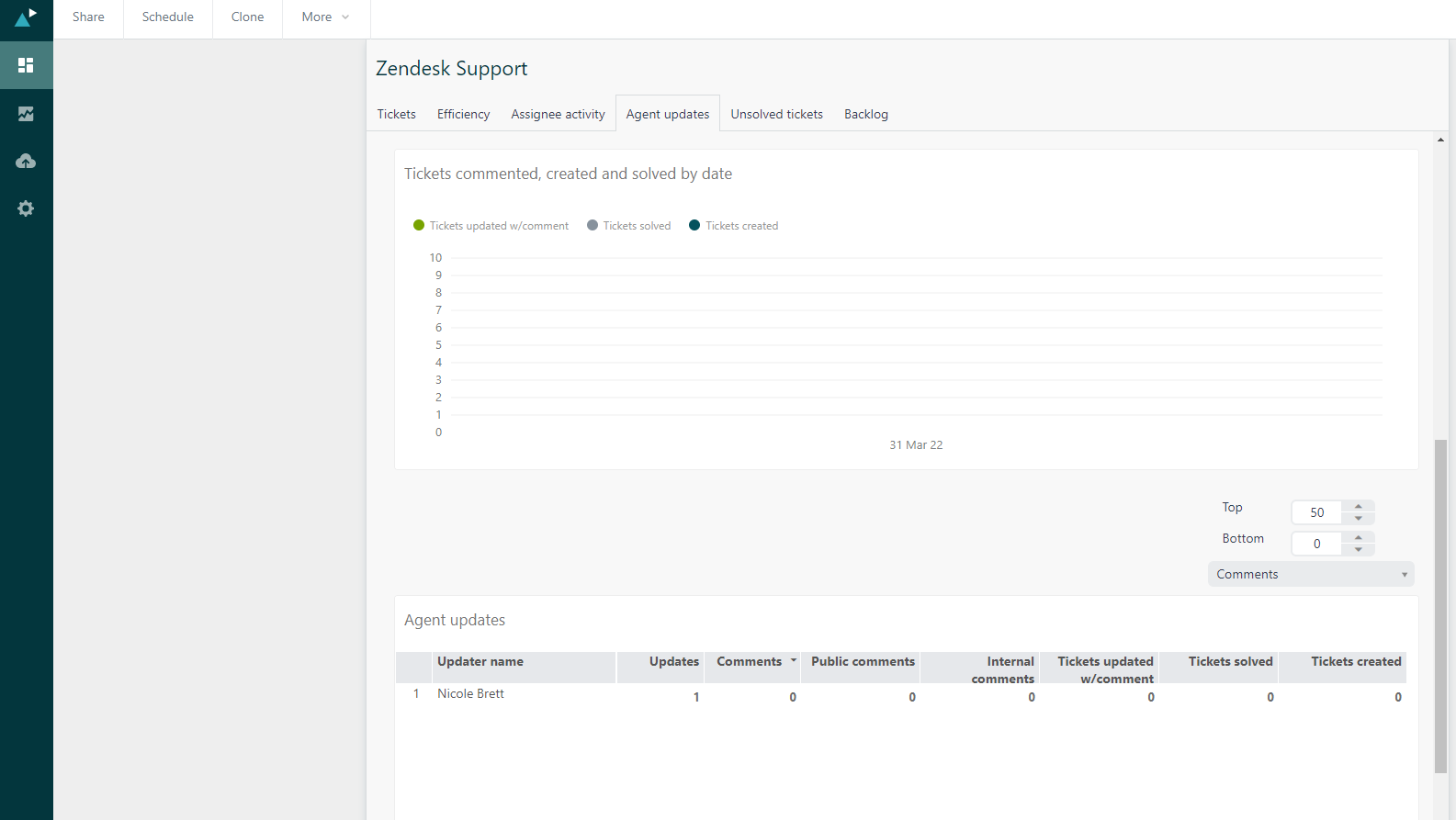1456x820 pixels.
Task: Open the More dropdown menu
Action: tap(326, 17)
